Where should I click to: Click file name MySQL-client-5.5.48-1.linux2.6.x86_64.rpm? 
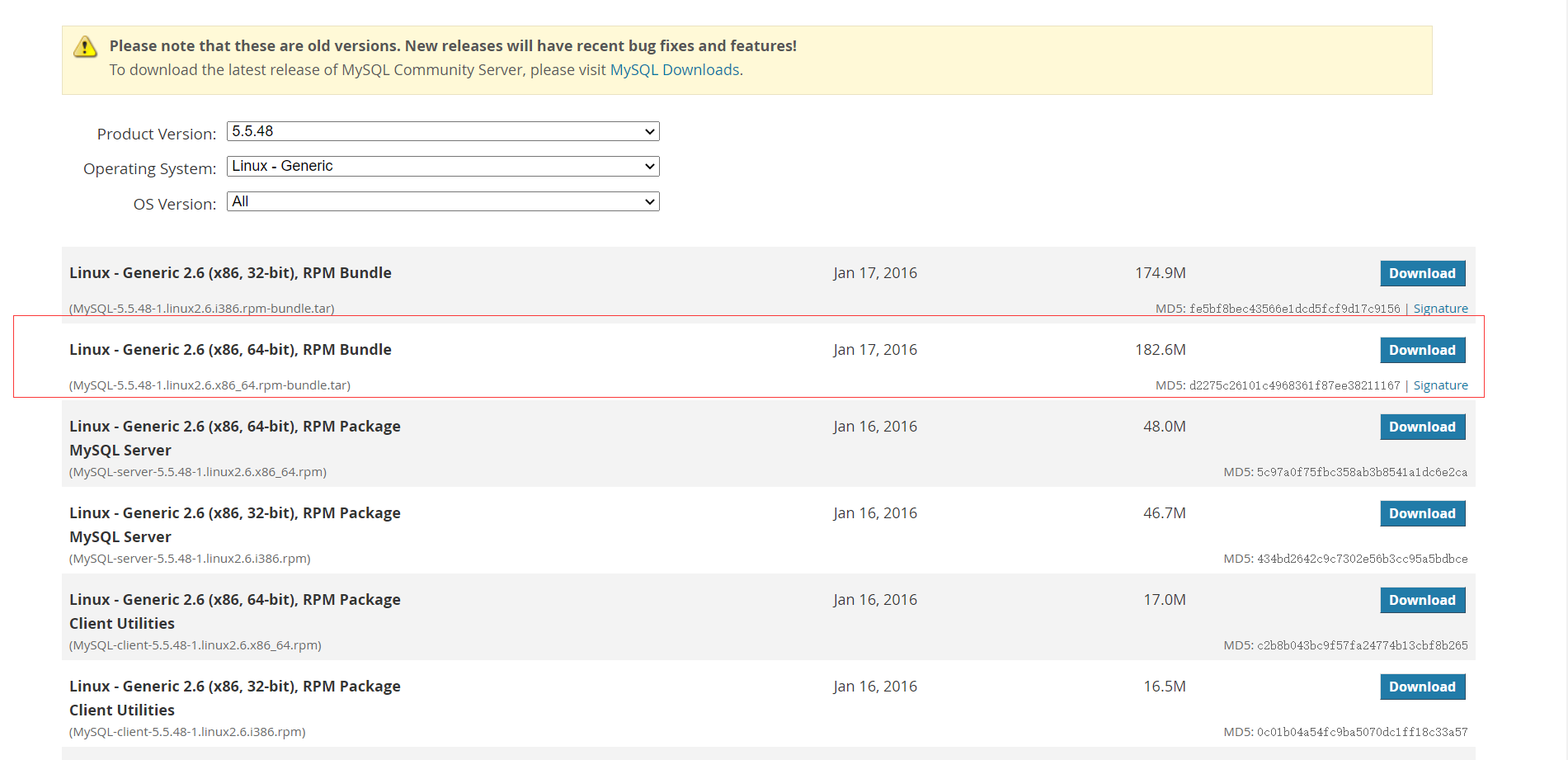coord(195,645)
